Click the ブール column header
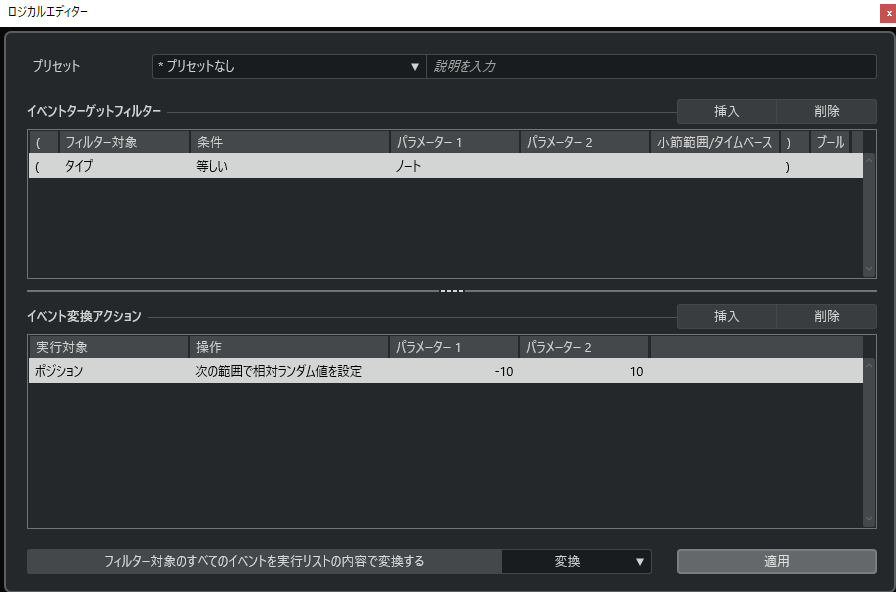 tap(830, 142)
